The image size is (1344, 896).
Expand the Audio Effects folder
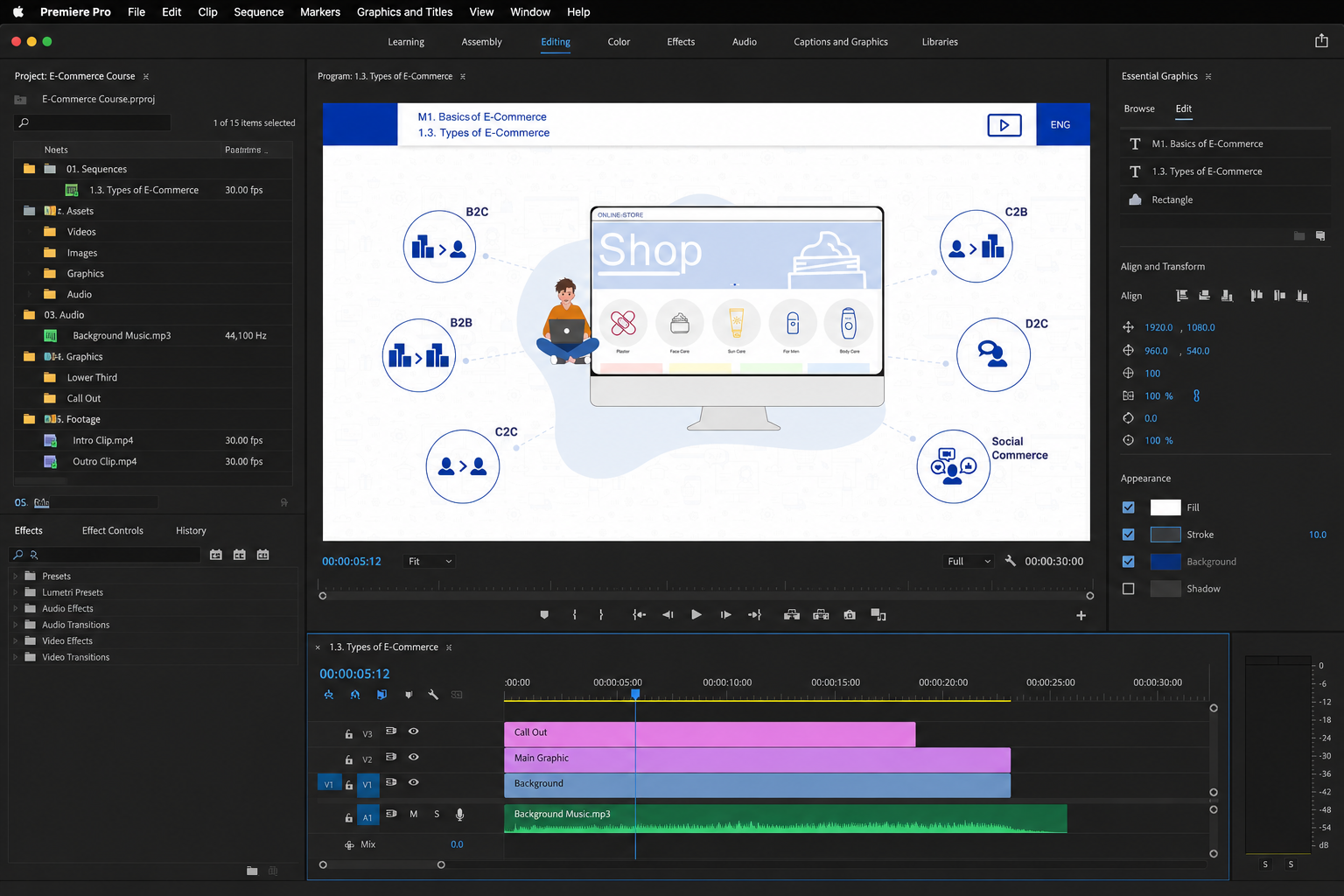(x=15, y=609)
